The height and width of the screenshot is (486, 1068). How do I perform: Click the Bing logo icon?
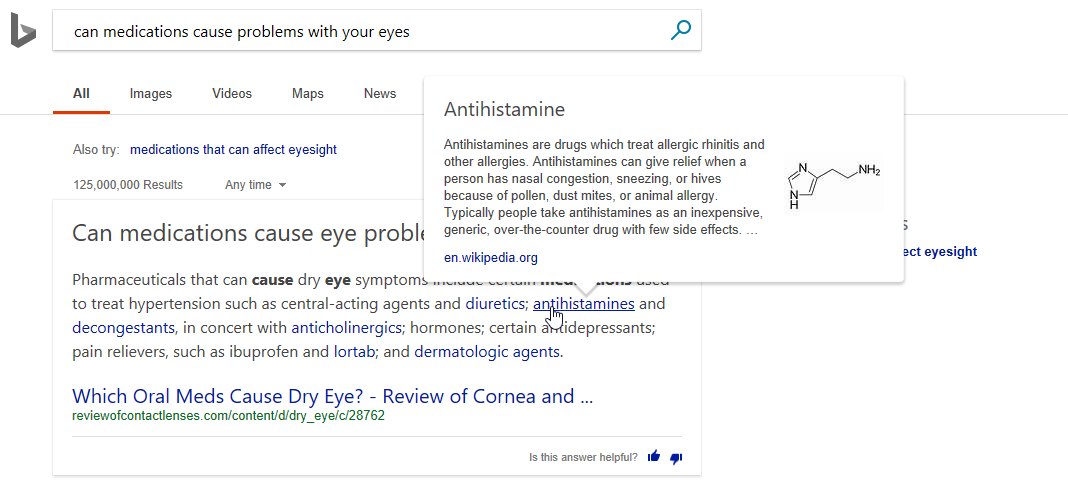click(x=23, y=31)
